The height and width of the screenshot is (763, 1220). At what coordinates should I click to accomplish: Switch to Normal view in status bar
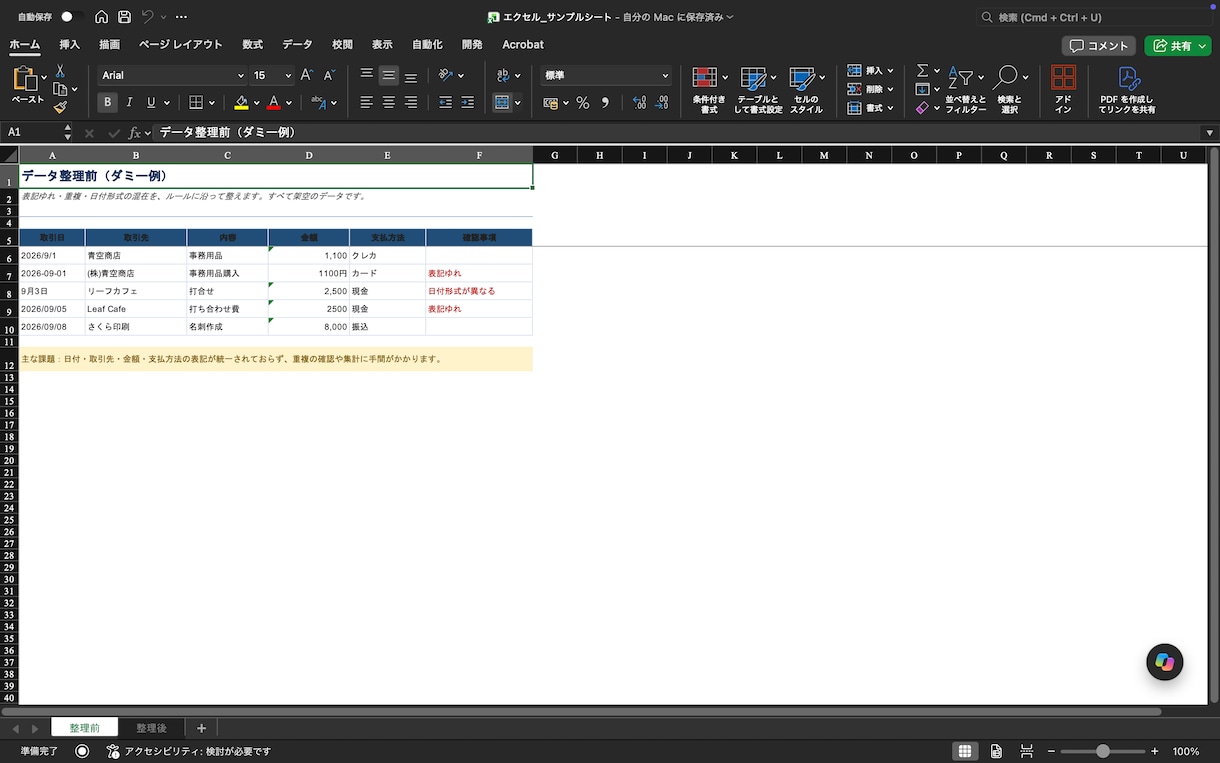point(965,751)
